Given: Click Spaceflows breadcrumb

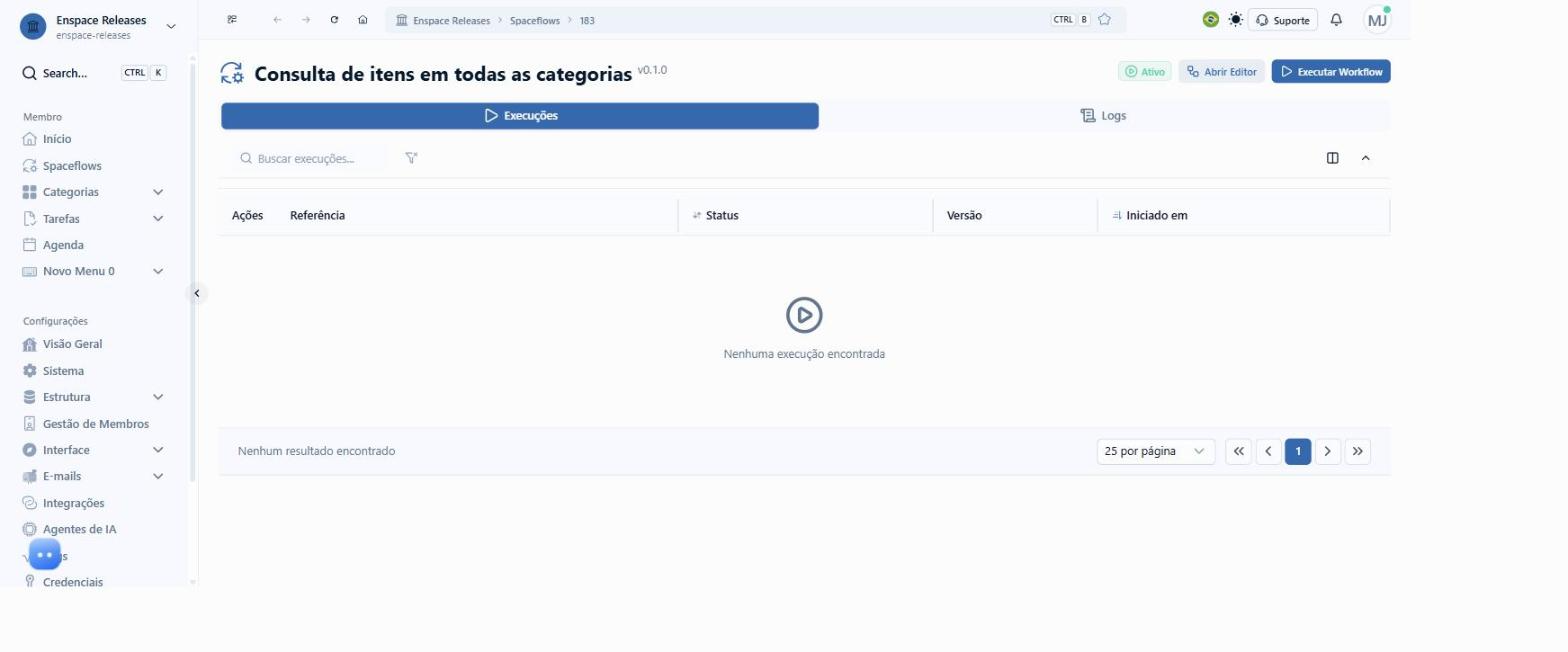Looking at the screenshot, I should pyautogui.click(x=535, y=20).
